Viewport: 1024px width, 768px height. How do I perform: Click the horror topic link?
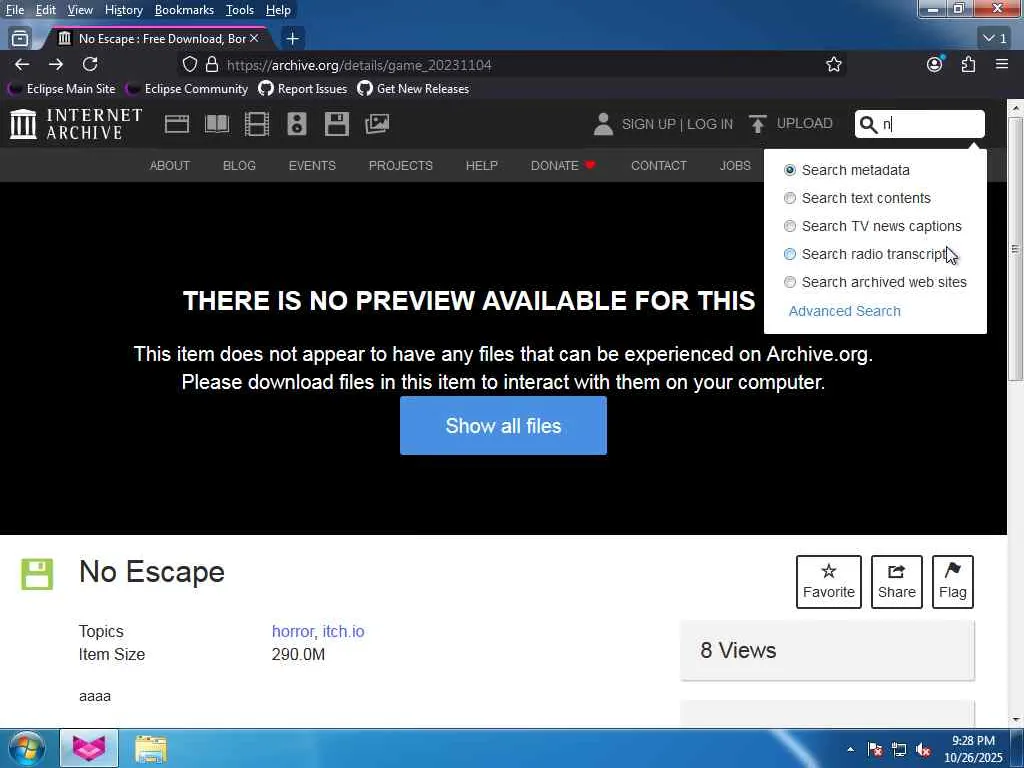click(295, 632)
